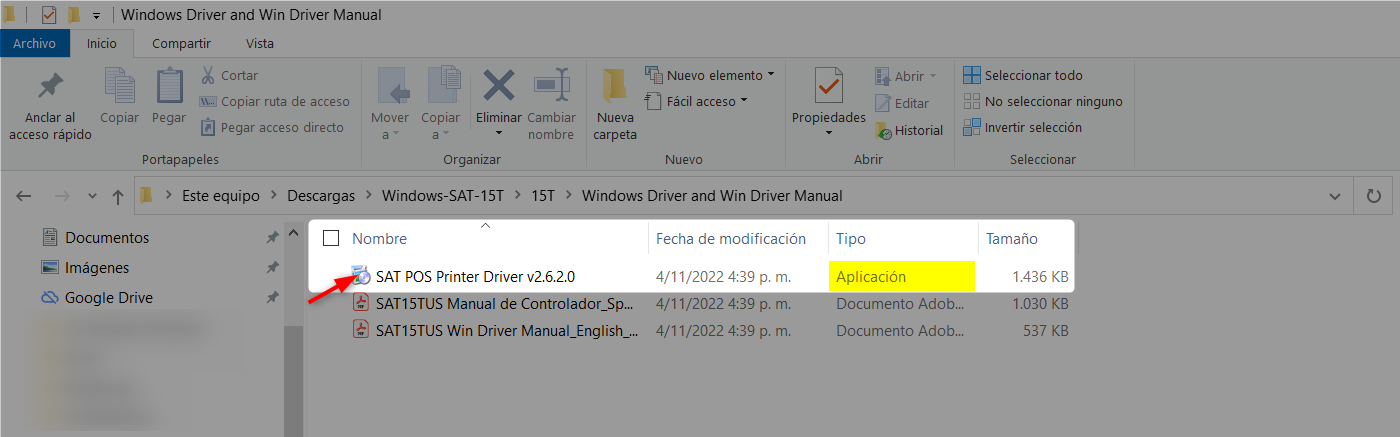Click Invertir selección option

coord(1023,127)
